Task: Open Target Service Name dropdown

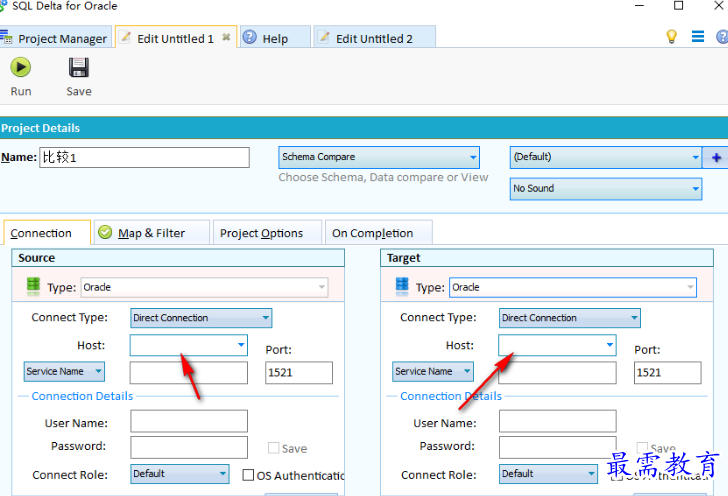Action: tap(433, 372)
